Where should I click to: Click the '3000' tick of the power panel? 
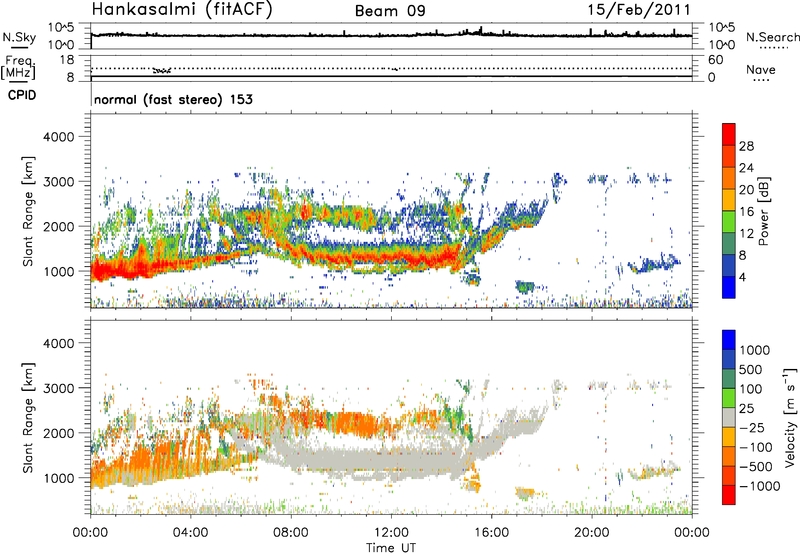click(59, 182)
